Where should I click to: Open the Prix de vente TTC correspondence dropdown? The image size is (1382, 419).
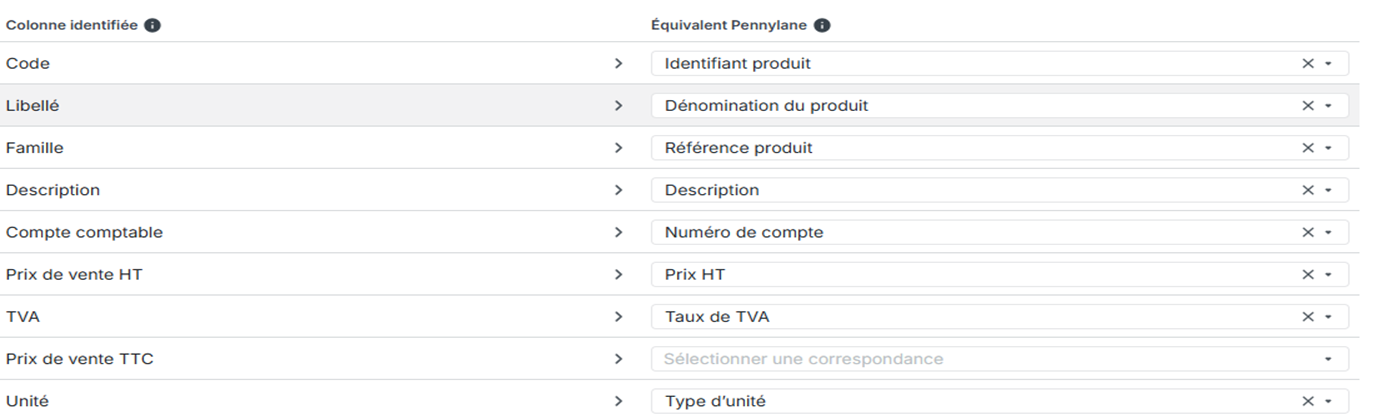[1000, 359]
